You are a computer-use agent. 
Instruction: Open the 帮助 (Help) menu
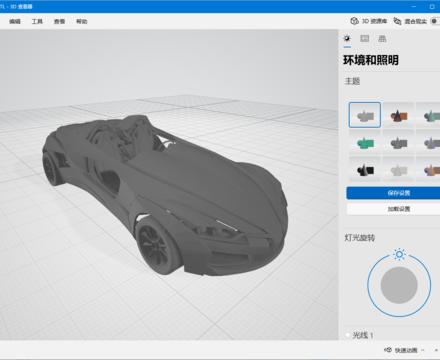82,21
